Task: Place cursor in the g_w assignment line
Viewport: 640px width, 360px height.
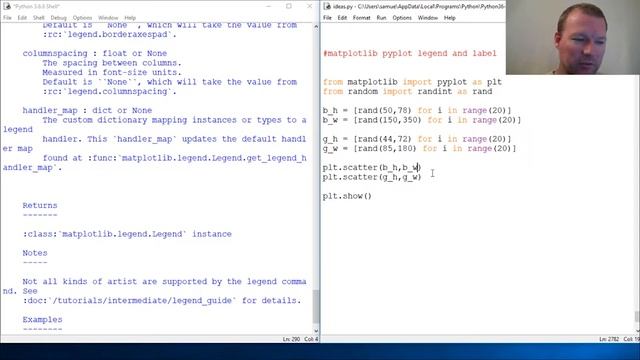Action: [419, 149]
